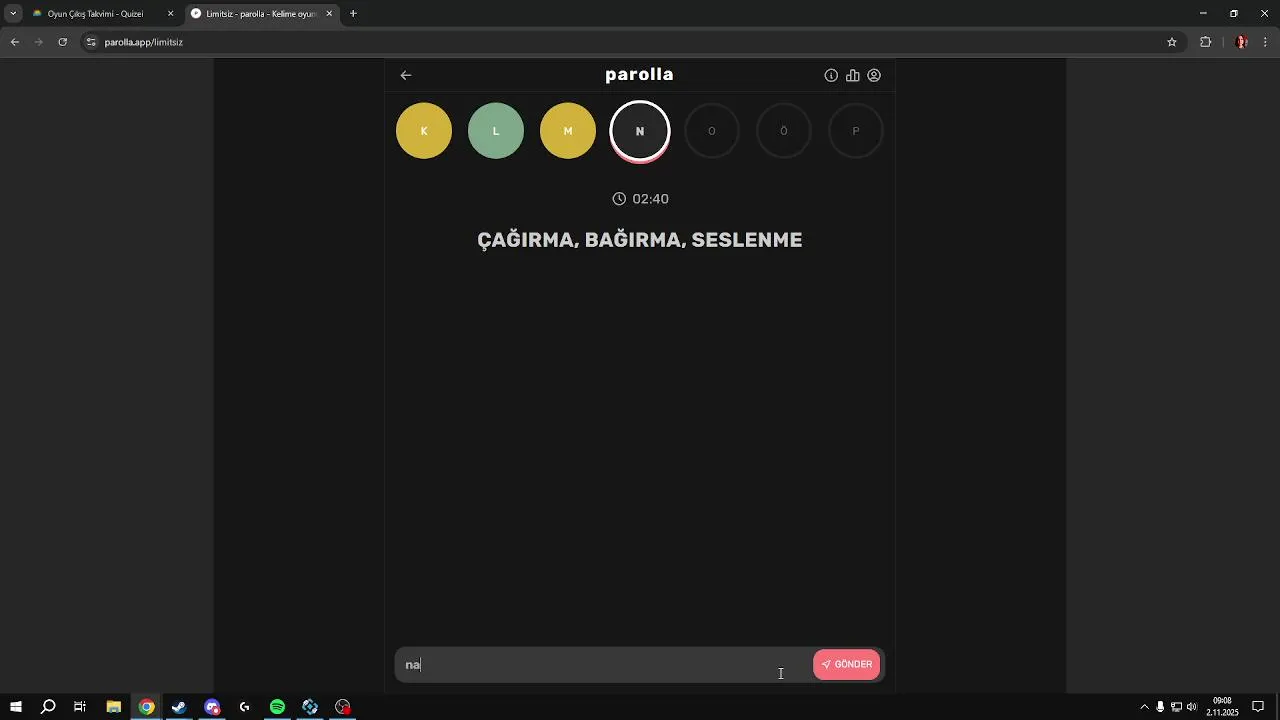1280x720 pixels.
Task: Go back with the parolla arrow icon
Action: [x=406, y=75]
